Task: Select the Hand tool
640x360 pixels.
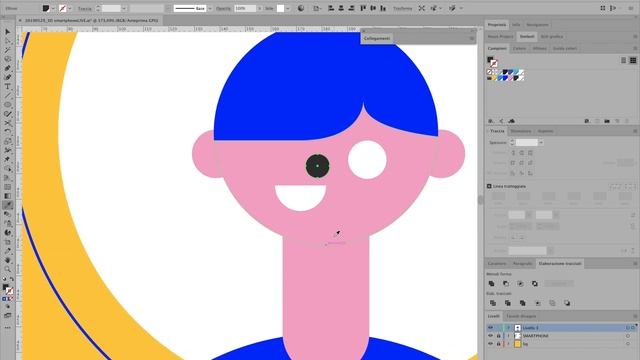Action: (x=8, y=260)
